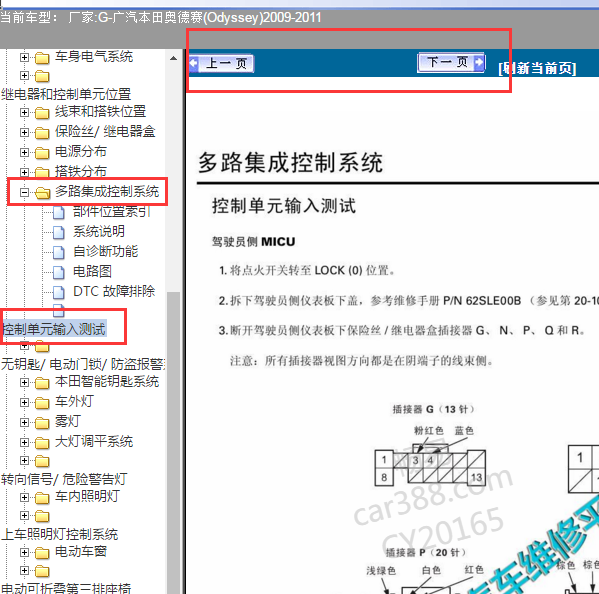The height and width of the screenshot is (594, 599).
Task: Expand the 车内照明灯 folder
Action: click(24, 497)
